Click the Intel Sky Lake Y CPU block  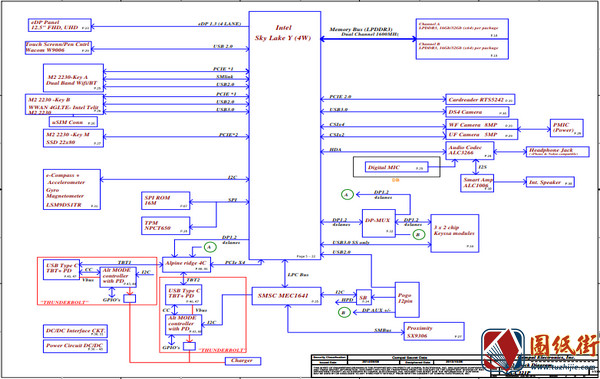(x=285, y=136)
